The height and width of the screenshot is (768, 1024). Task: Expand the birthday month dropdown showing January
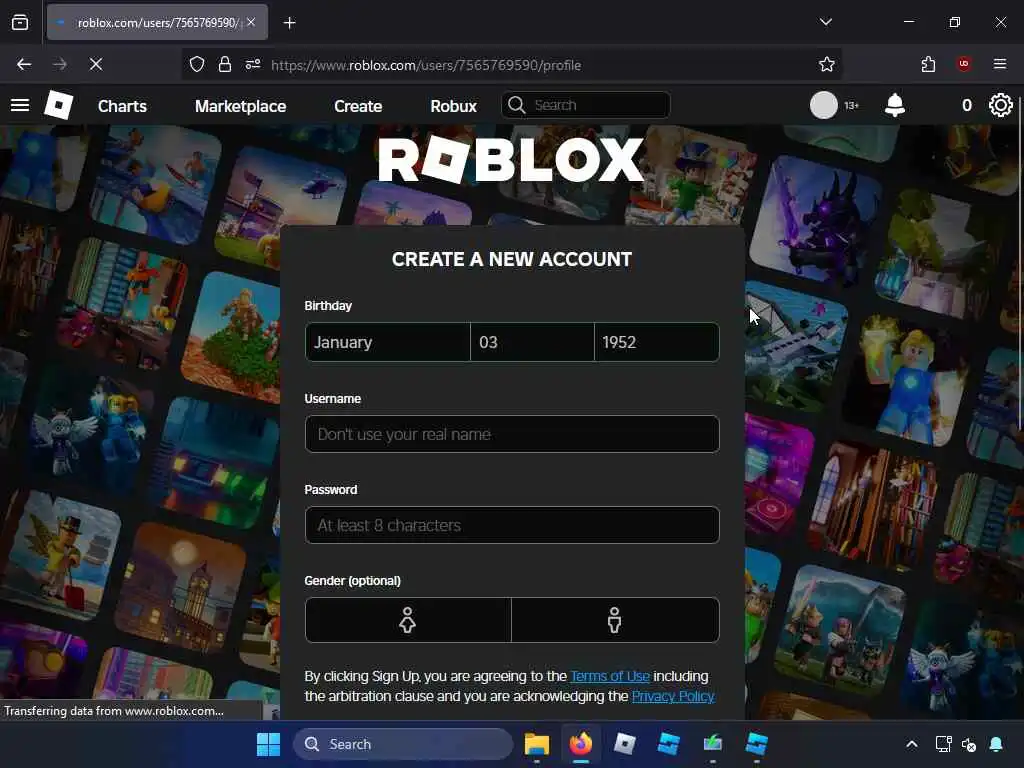387,342
